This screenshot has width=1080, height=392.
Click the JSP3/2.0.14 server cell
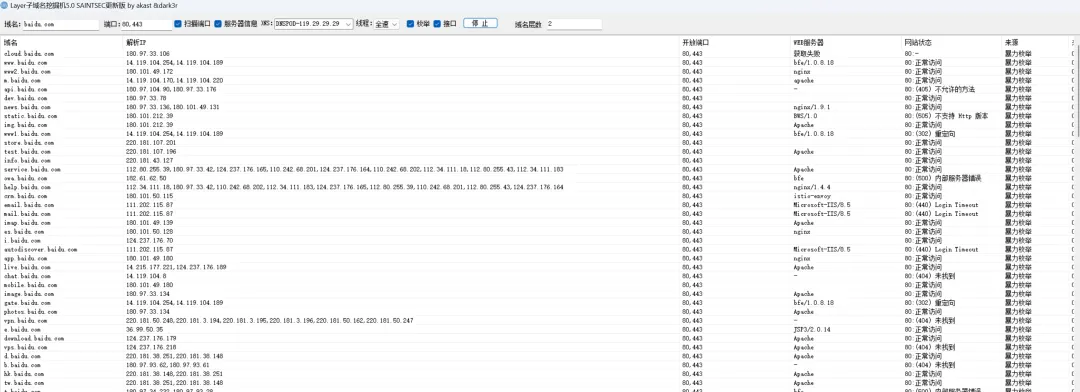coord(812,329)
